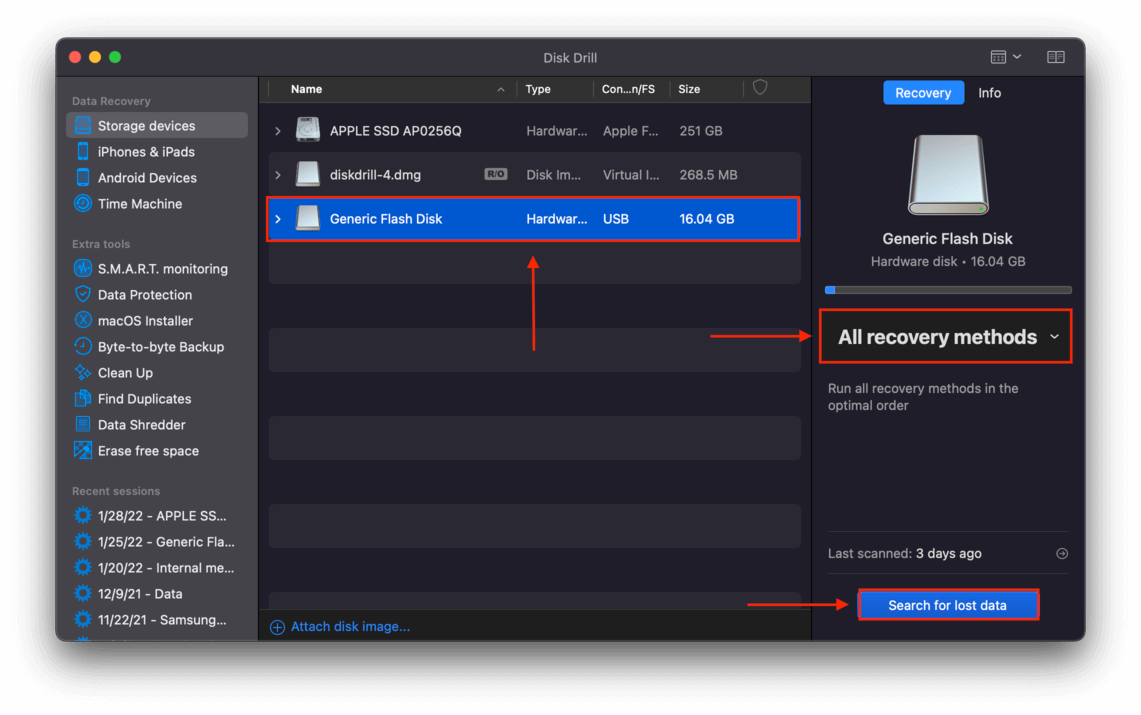Open the Find Duplicates icon
This screenshot has height=715, width=1141.
click(x=83, y=399)
